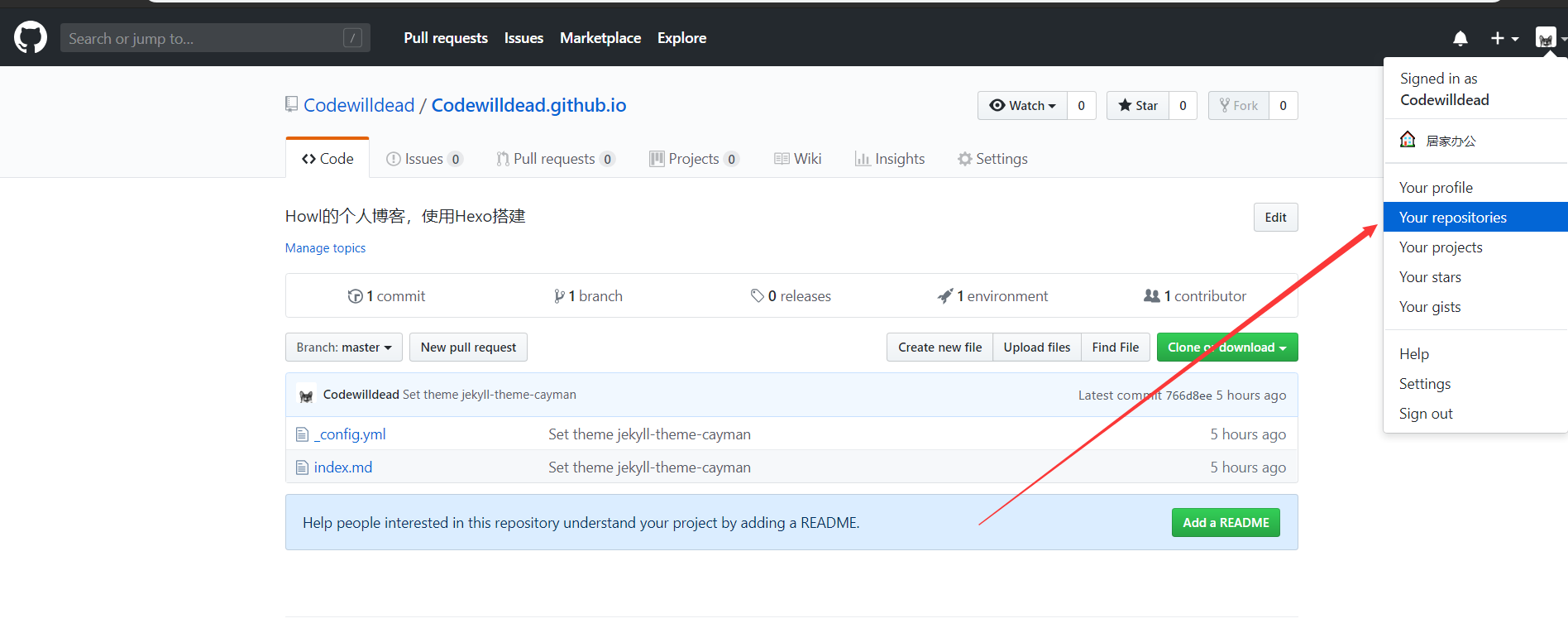Star this repository
Image resolution: width=1568 pixels, height=628 pixels.
[x=1138, y=105]
